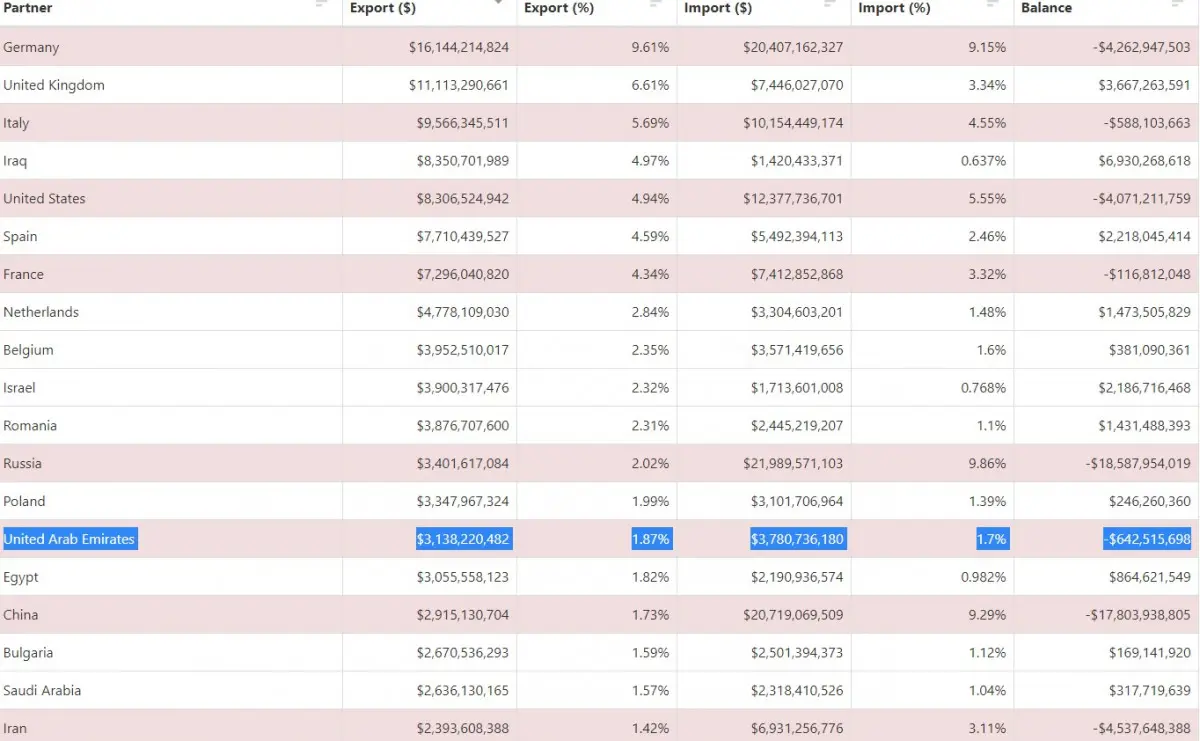Click Italy's import value $10,154,449,174

[794, 123]
